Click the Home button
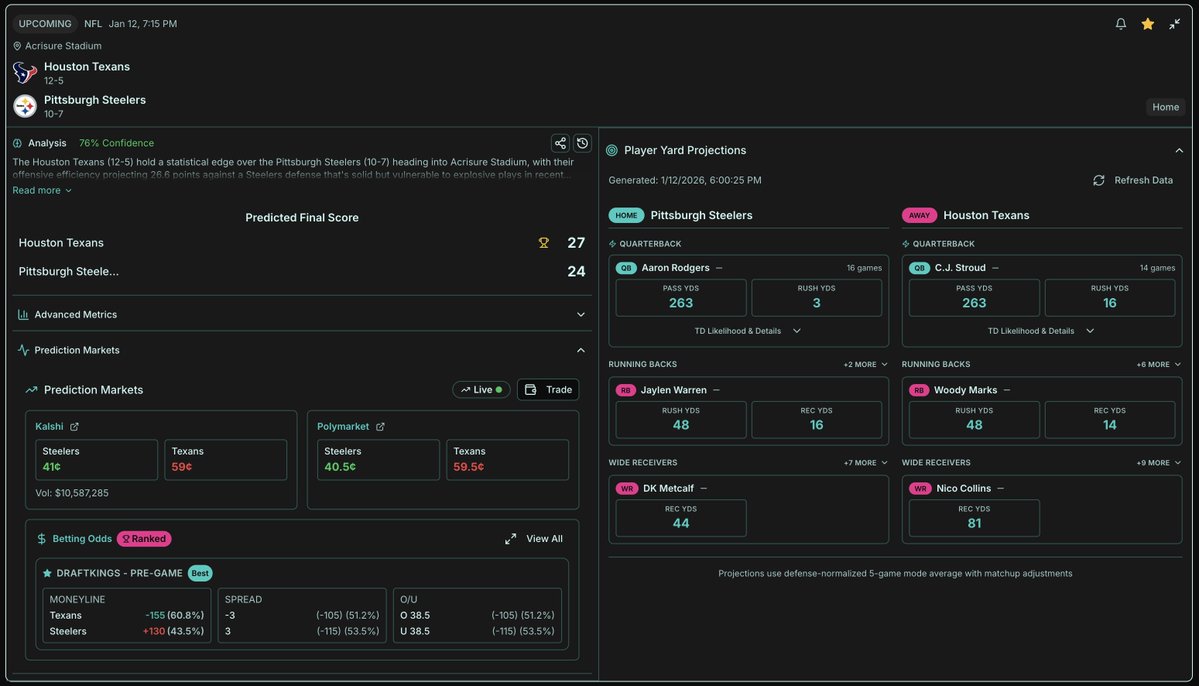The image size is (1199, 686). [x=1165, y=107]
